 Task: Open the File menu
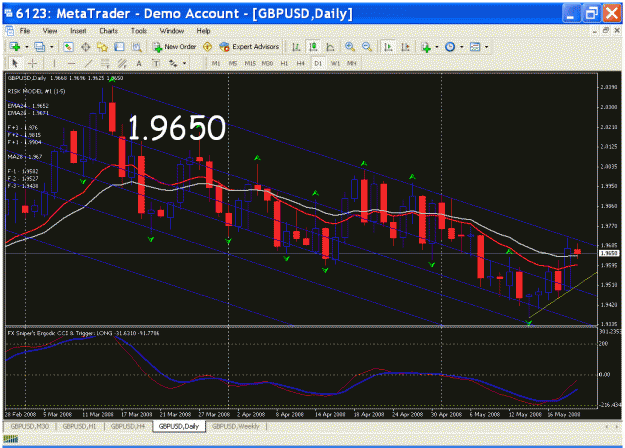point(25,31)
